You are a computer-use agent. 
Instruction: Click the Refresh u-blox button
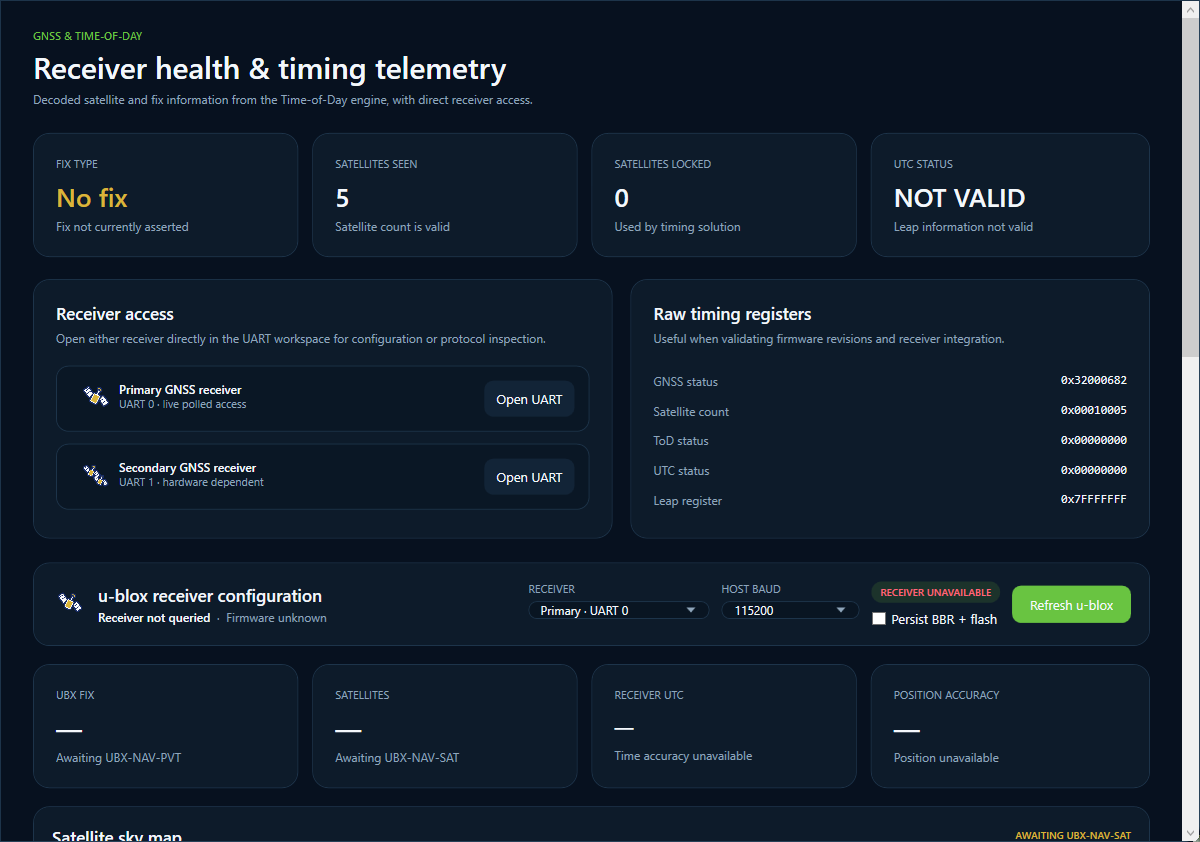click(x=1071, y=605)
